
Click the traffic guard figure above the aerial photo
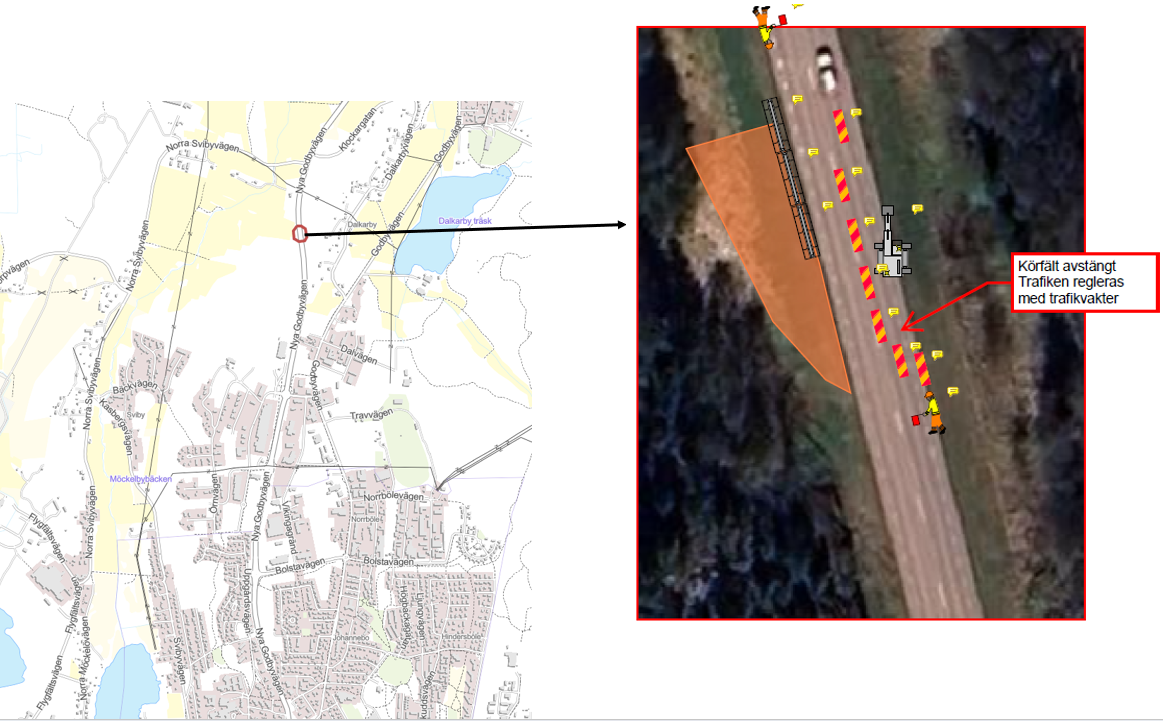pyautogui.click(x=765, y=24)
